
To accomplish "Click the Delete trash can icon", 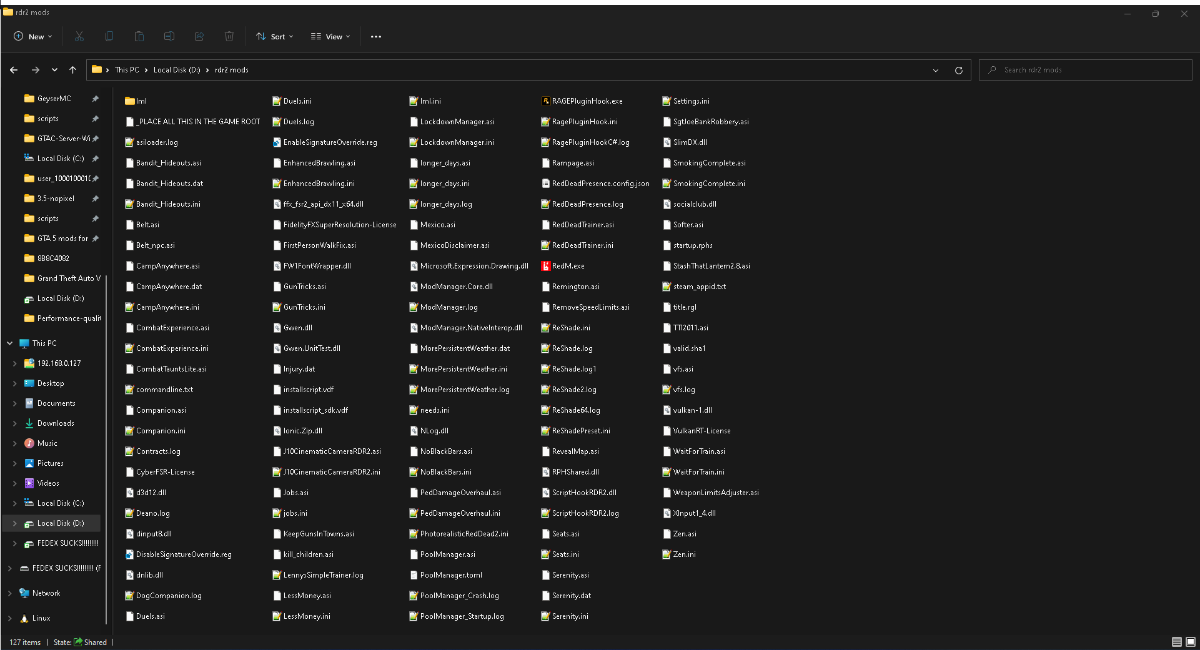I will [229, 36].
